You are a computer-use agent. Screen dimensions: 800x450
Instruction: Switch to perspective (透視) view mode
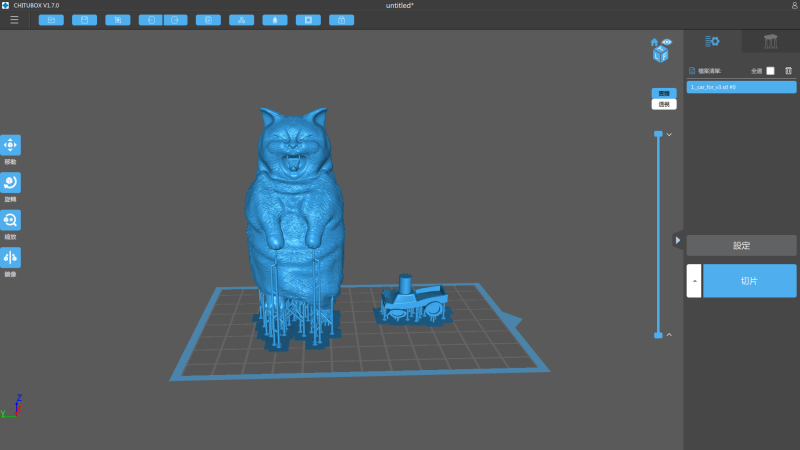[x=663, y=104]
